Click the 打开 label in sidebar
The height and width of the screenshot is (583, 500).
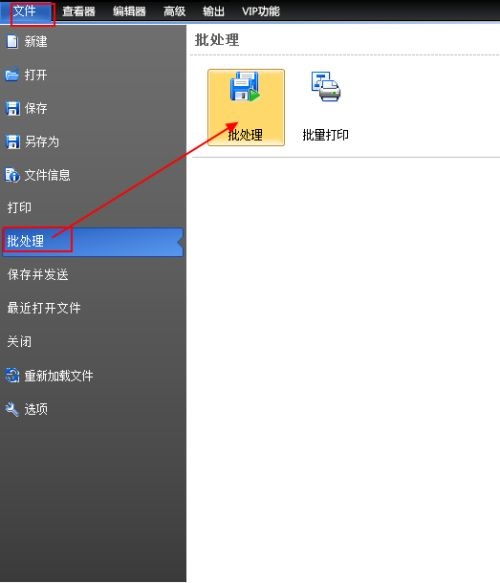tap(36, 75)
